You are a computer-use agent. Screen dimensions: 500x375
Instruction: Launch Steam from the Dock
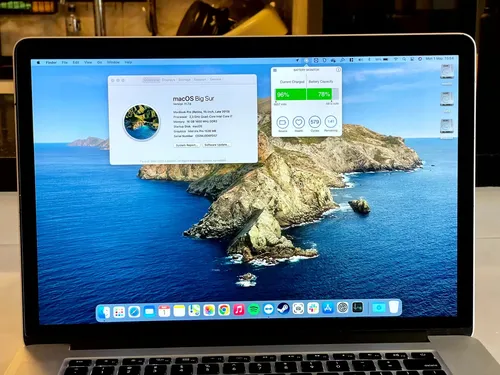283,309
